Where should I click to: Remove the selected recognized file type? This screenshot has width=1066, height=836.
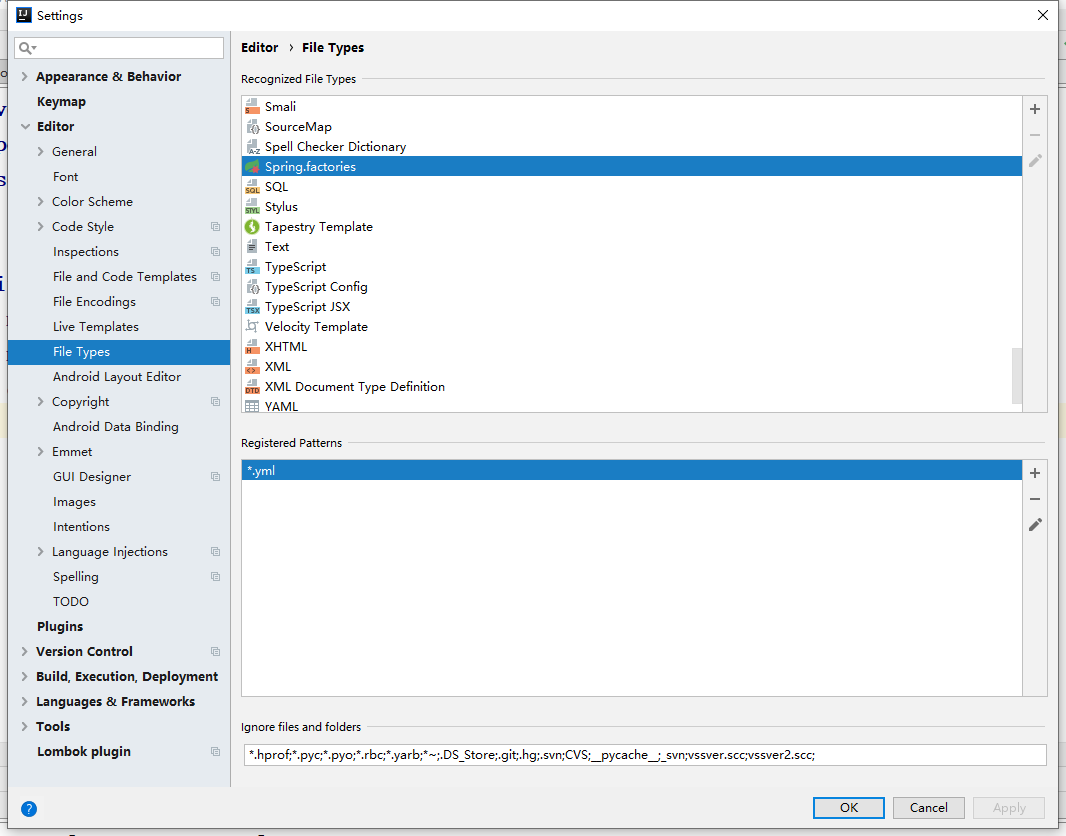(x=1035, y=135)
